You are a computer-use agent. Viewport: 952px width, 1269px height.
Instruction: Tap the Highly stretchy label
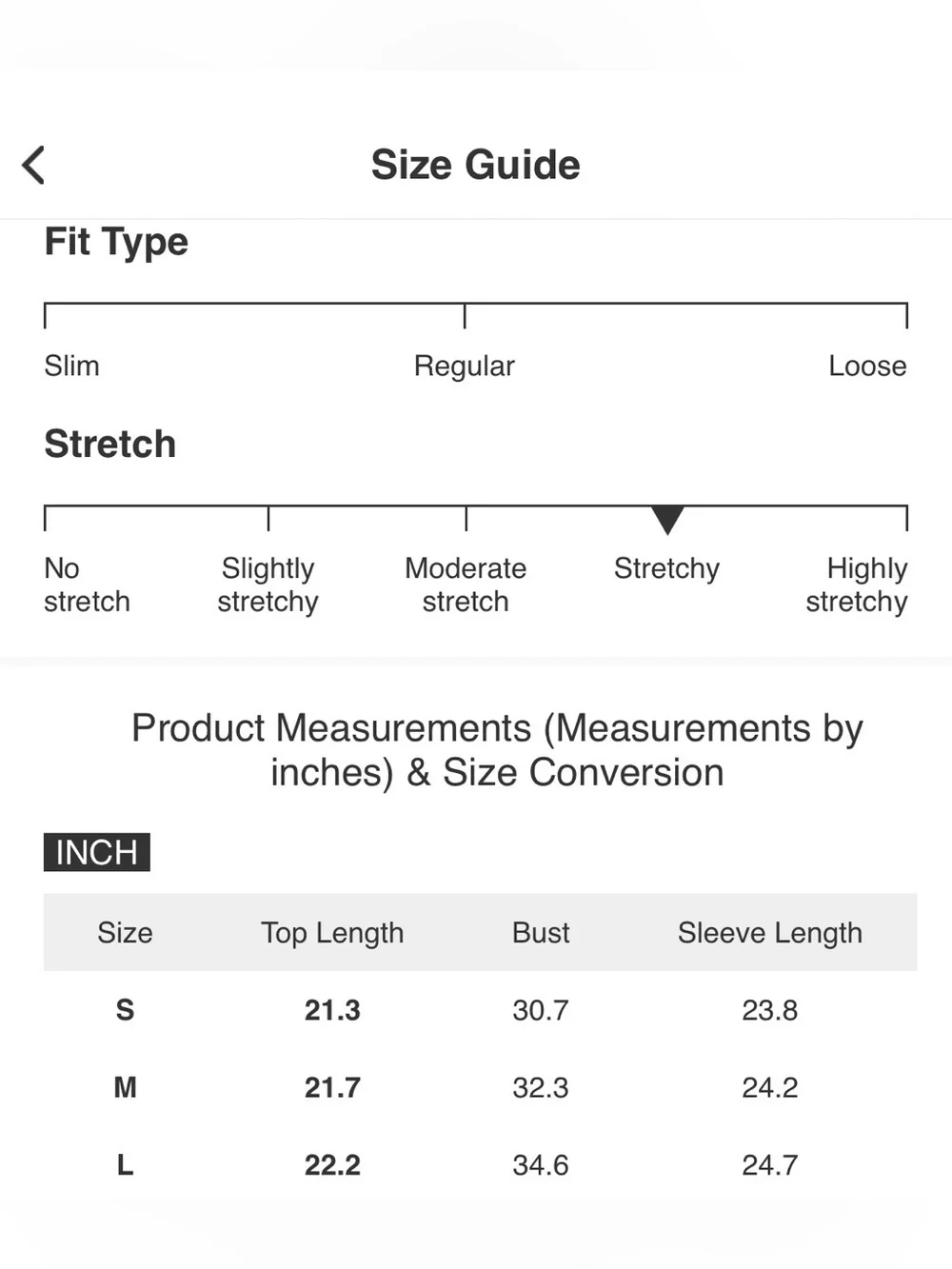[x=857, y=585]
